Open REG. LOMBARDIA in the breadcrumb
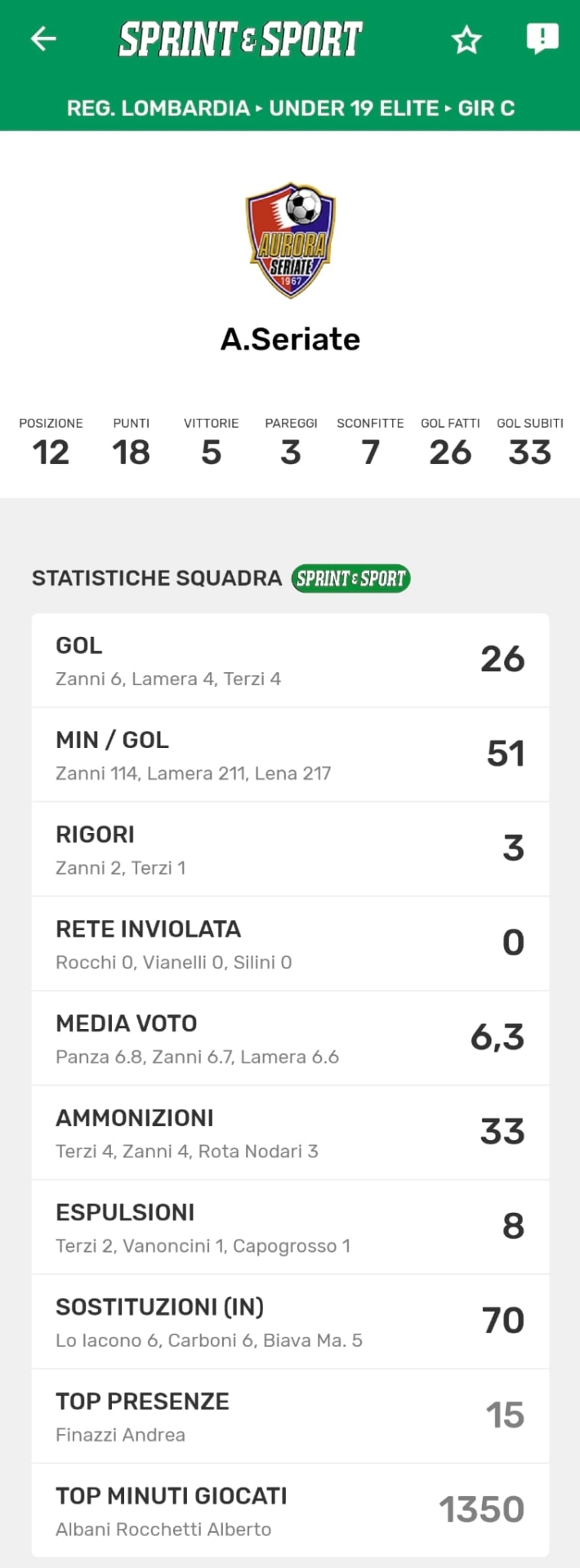580x1568 pixels. point(158,108)
